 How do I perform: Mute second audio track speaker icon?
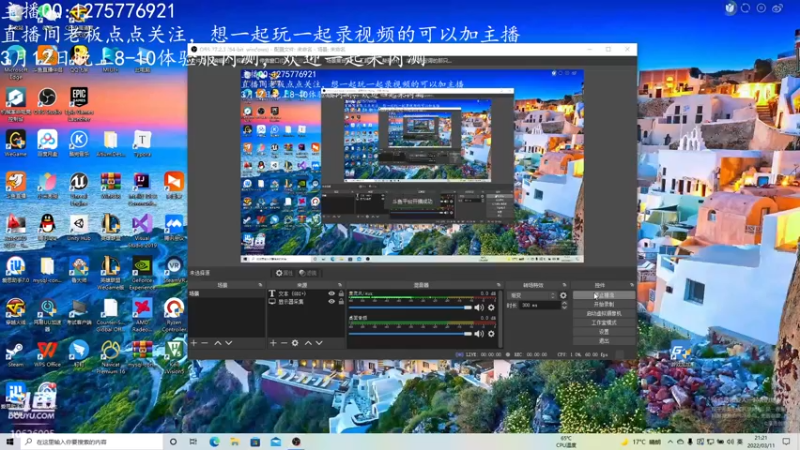click(x=479, y=334)
